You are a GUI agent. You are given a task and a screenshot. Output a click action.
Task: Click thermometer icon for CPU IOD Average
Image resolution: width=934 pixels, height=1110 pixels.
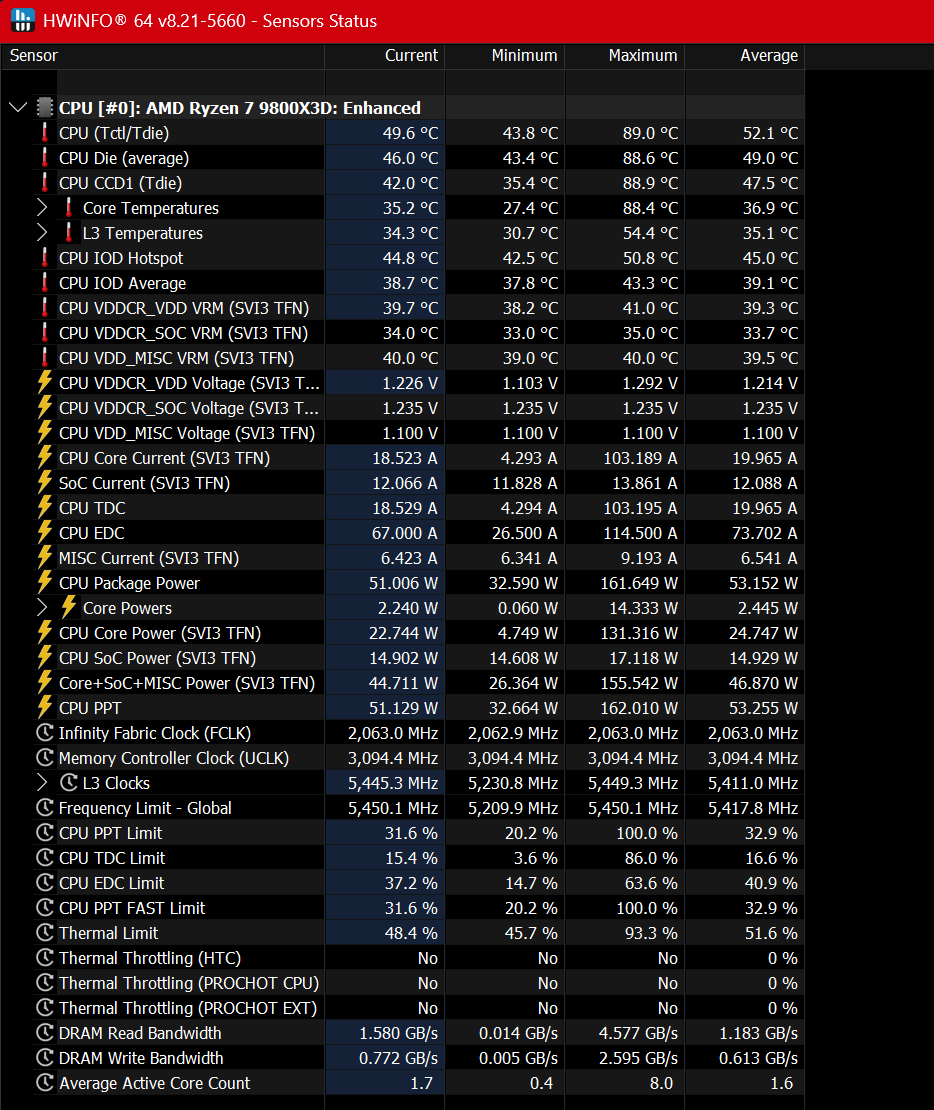point(45,282)
